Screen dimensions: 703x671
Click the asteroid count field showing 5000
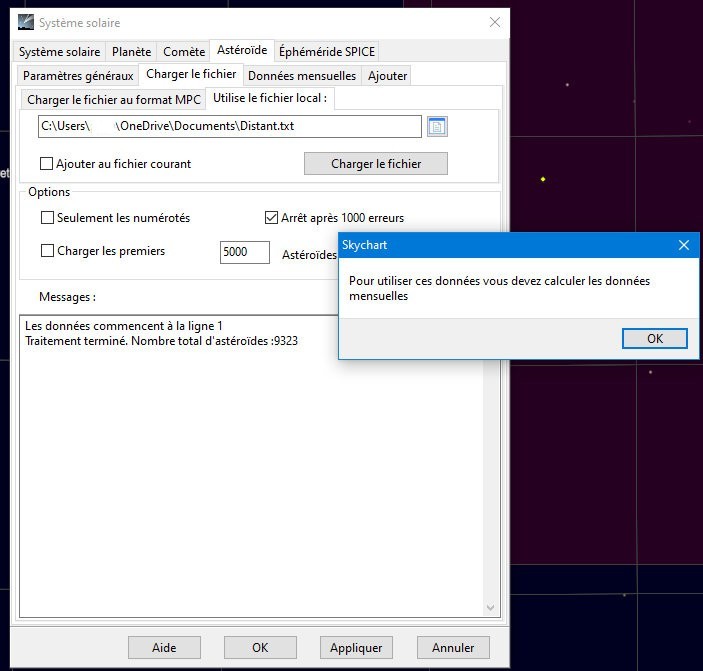coord(245,252)
